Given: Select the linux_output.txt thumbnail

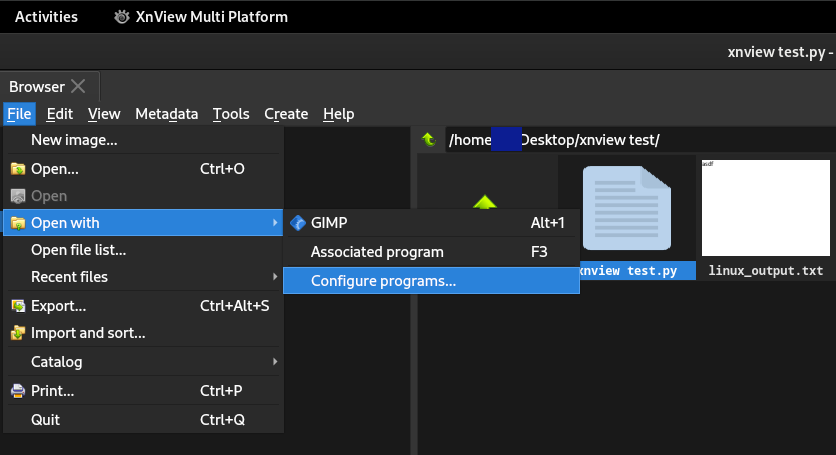Looking at the screenshot, I should tap(766, 208).
